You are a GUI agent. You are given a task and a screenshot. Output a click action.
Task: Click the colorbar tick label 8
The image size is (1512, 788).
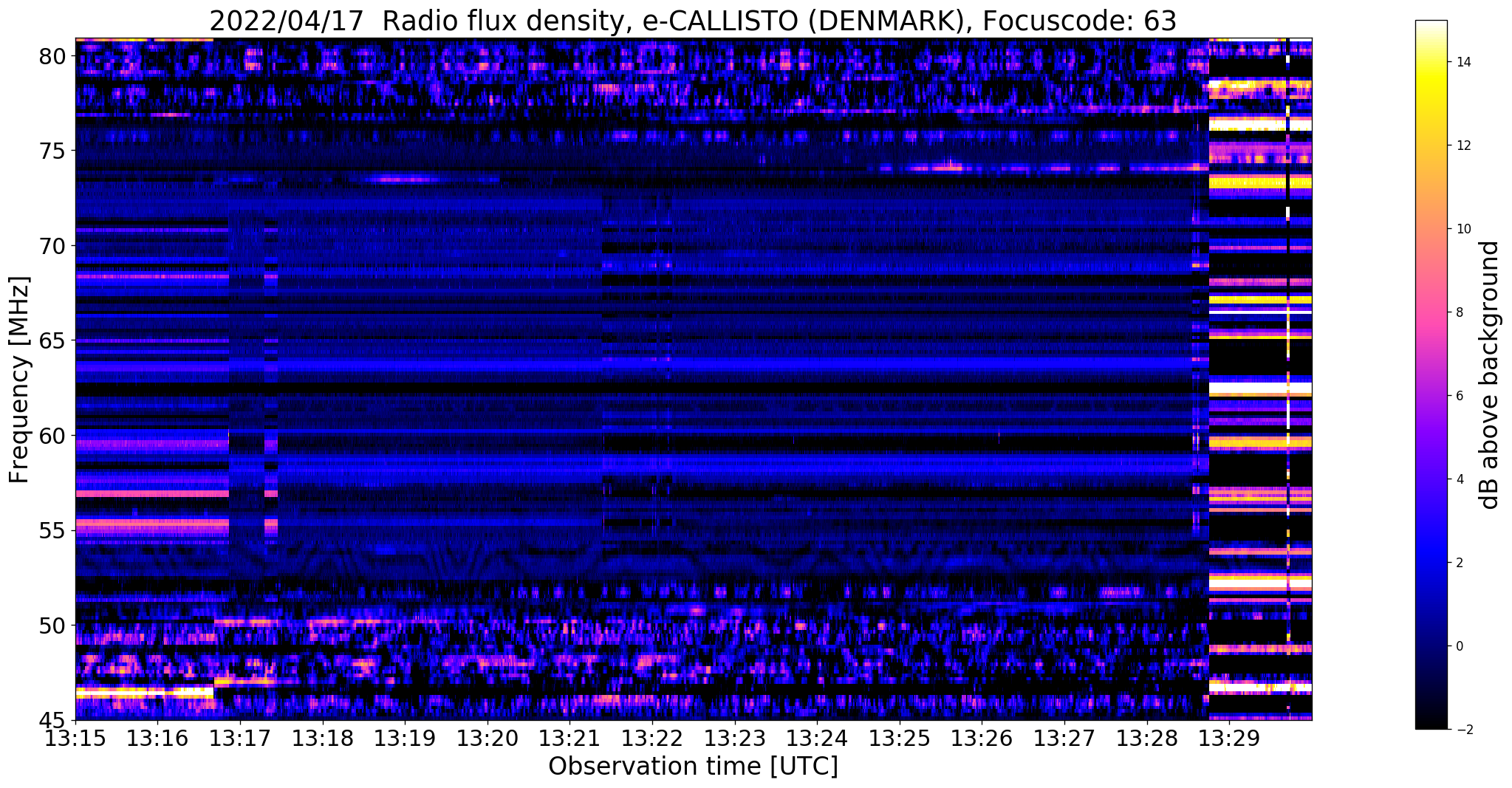click(1459, 312)
